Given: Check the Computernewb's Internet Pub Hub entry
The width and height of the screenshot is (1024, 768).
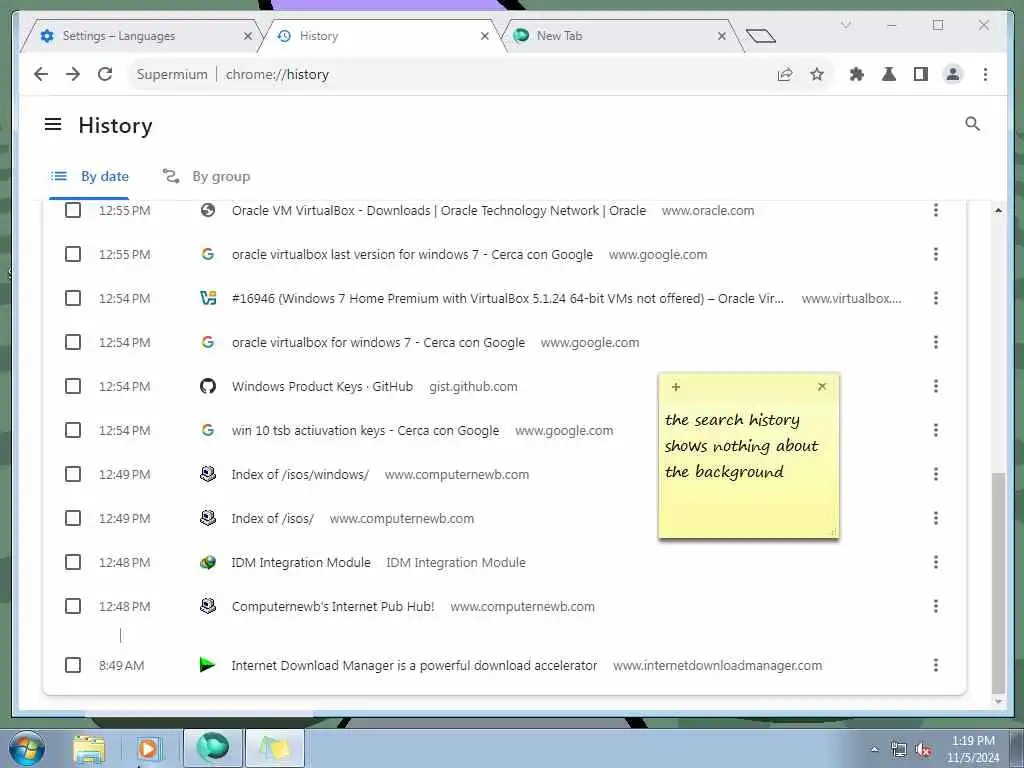Looking at the screenshot, I should click(x=73, y=606).
